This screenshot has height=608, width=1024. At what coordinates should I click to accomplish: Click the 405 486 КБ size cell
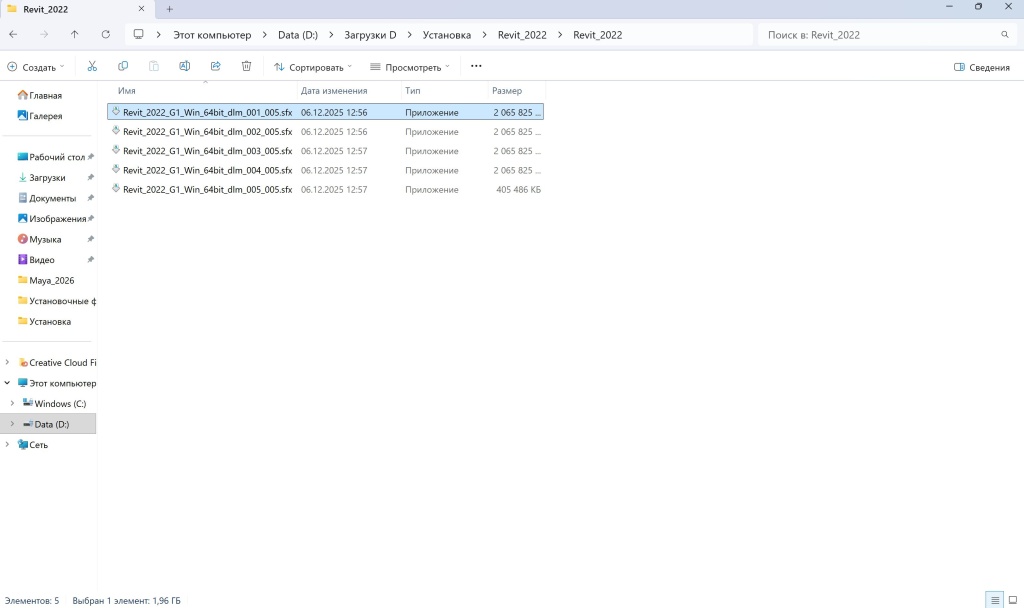(518, 190)
